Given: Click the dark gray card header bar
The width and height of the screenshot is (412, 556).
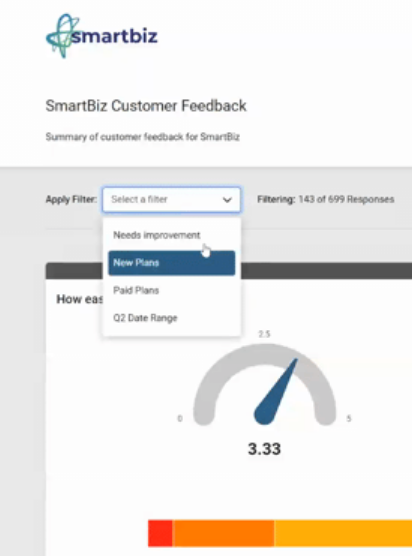Looking at the screenshot, I should click(326, 271).
